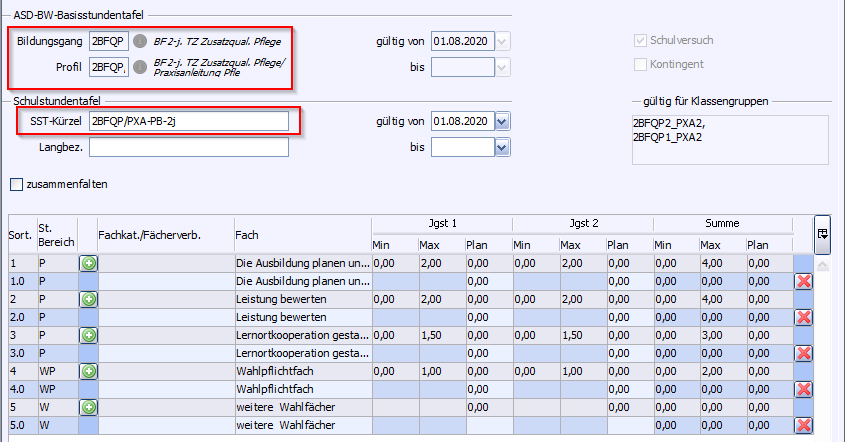
Task: Click green plus icon for Wahlpflichtfach row
Action: (88, 371)
